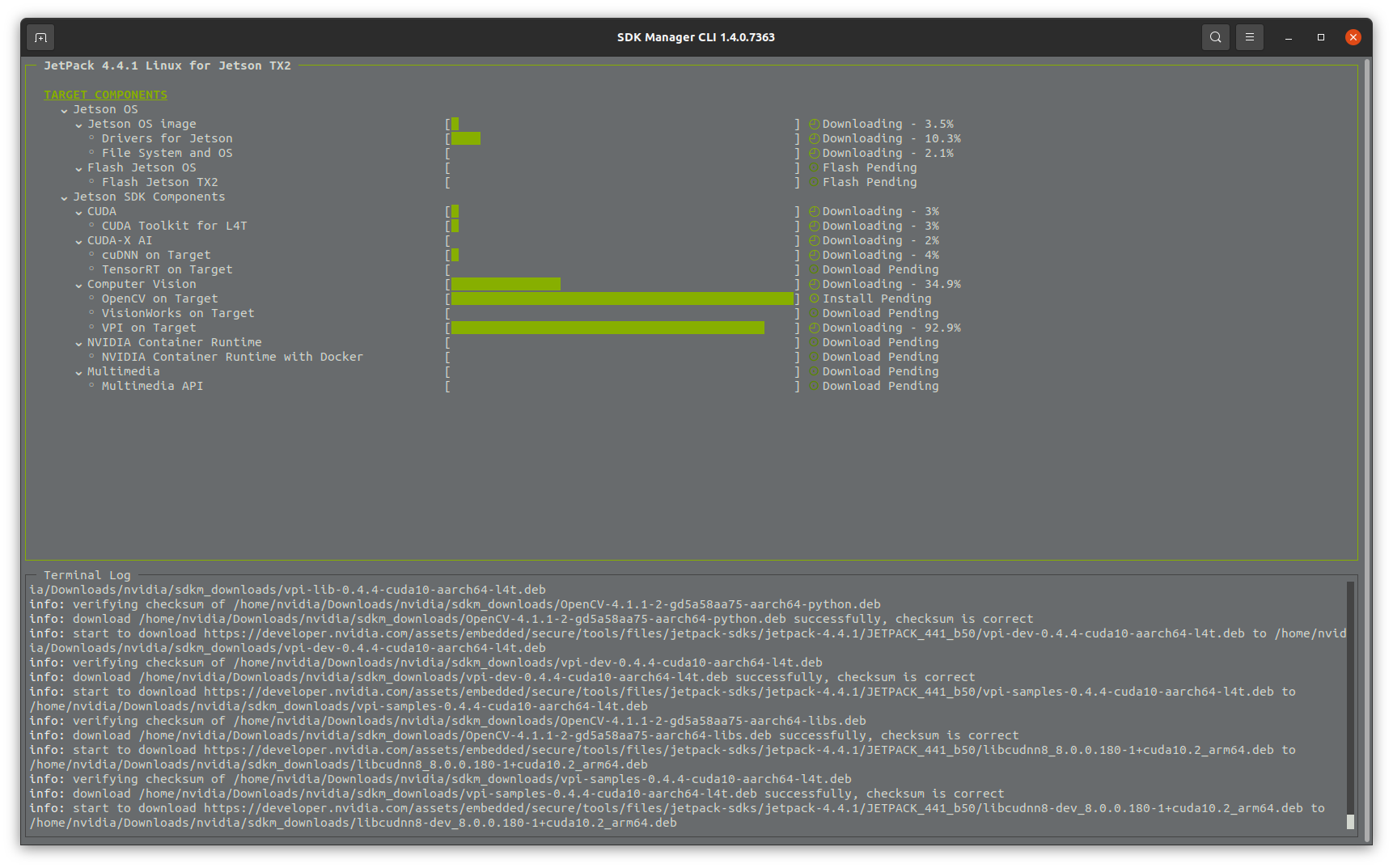Click the TARGET COMPONENTS heading
This screenshot has width=1393, height=868.
tap(105, 95)
